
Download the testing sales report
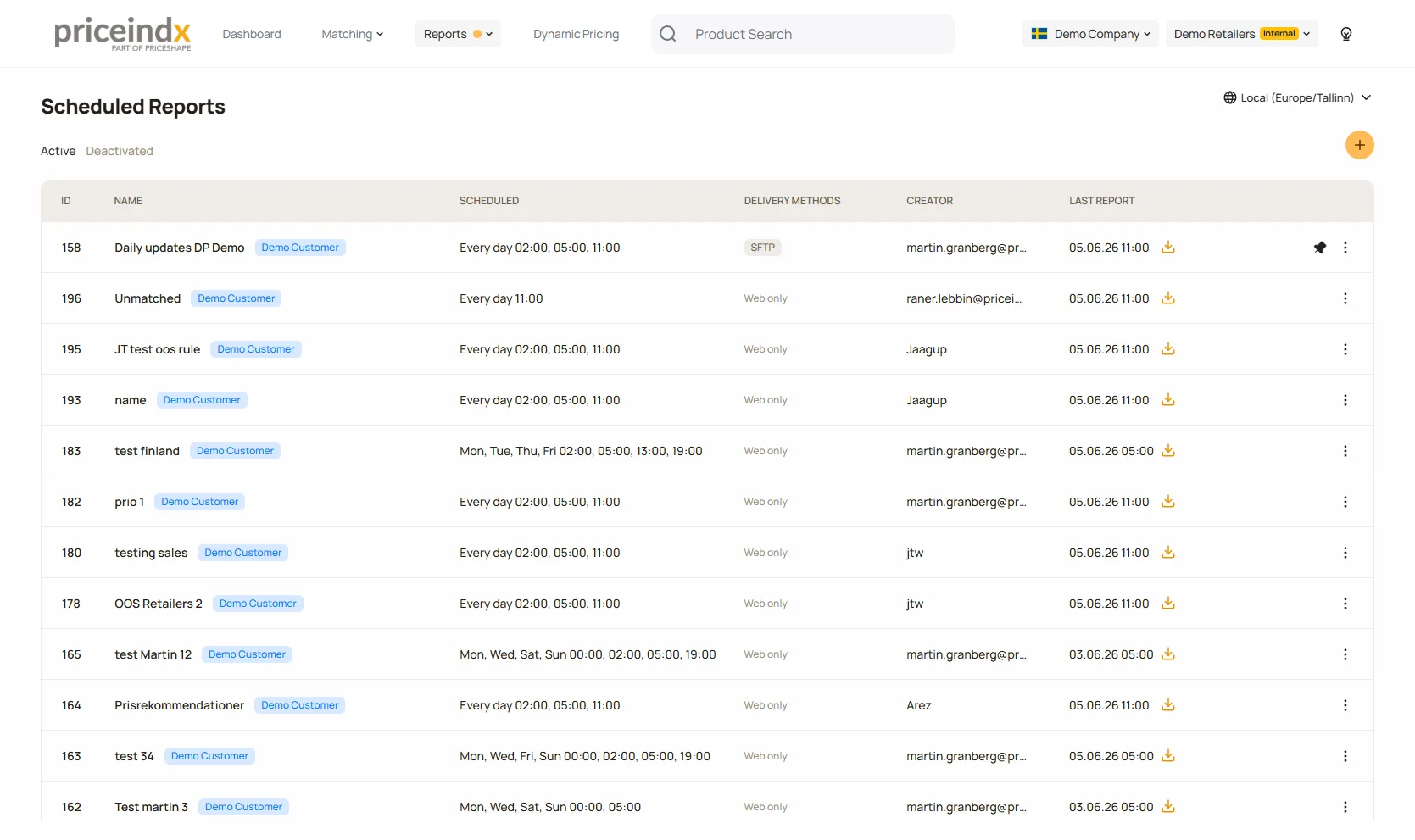1167,553
